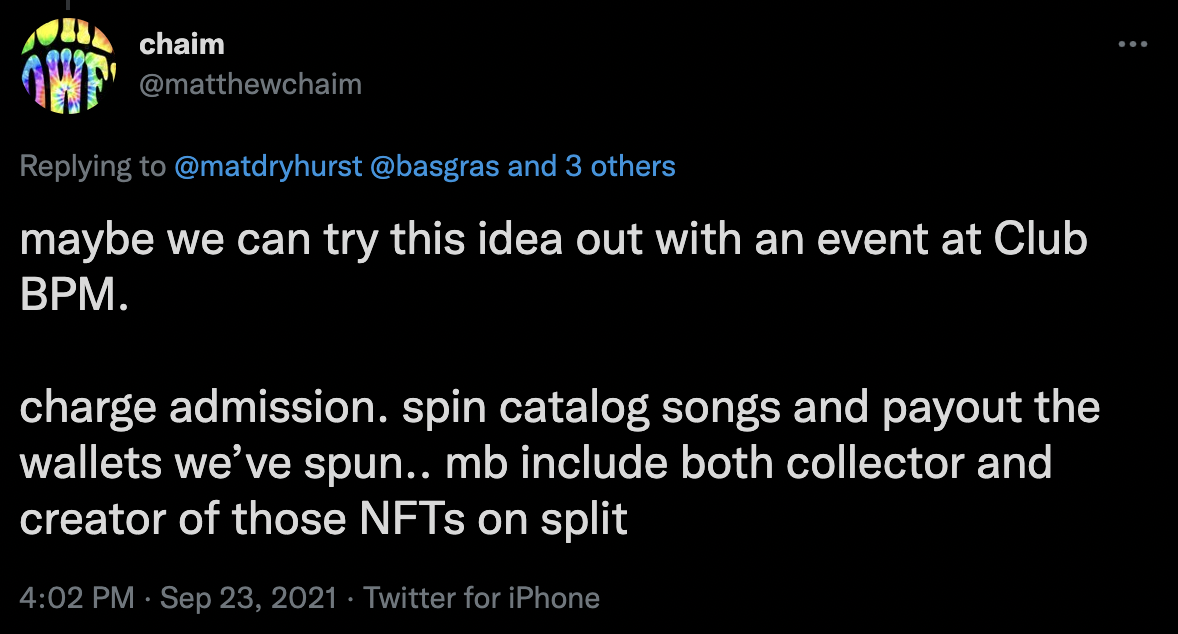Open the "Twitter for iPhone" source label

(482, 598)
